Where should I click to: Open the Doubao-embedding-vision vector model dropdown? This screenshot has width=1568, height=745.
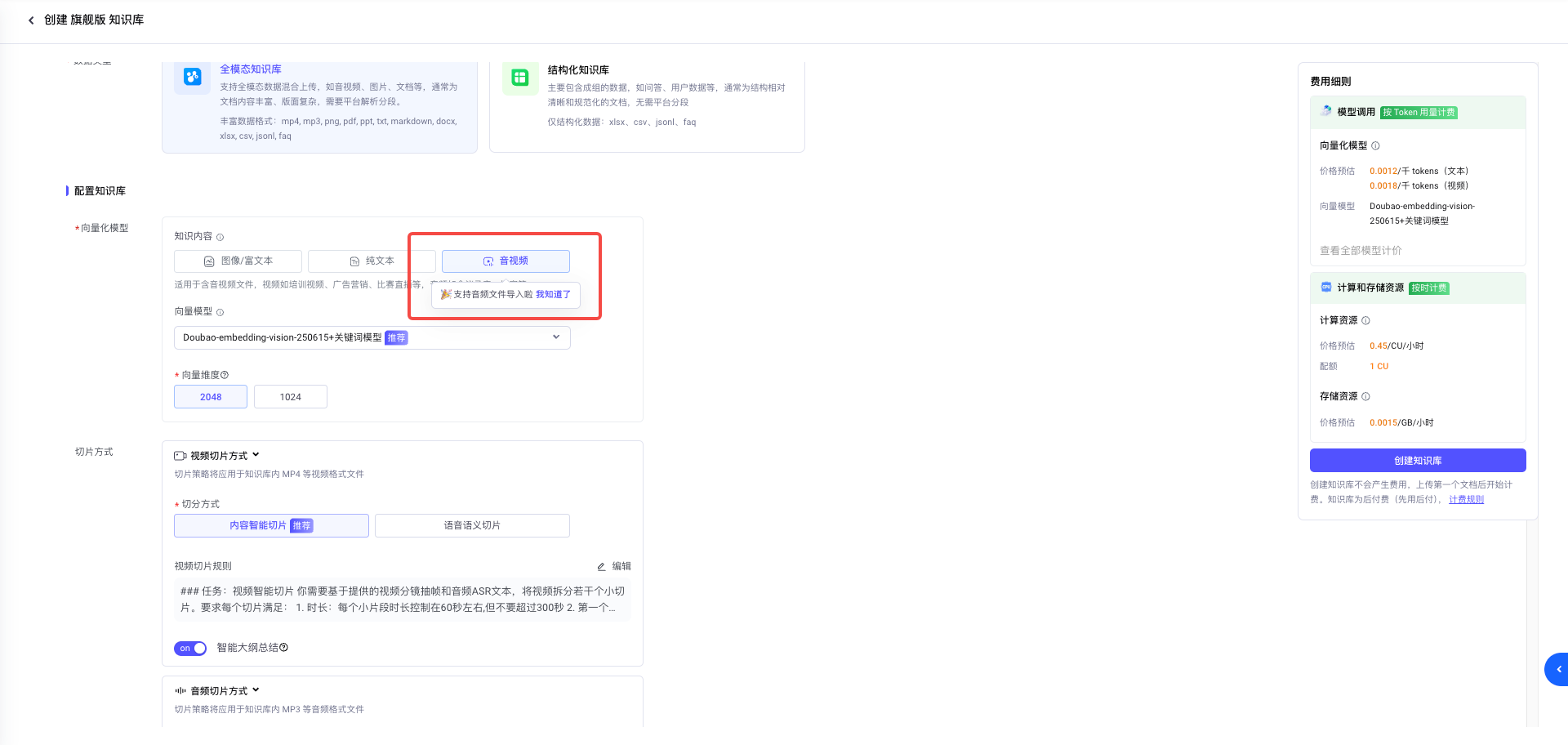372,338
